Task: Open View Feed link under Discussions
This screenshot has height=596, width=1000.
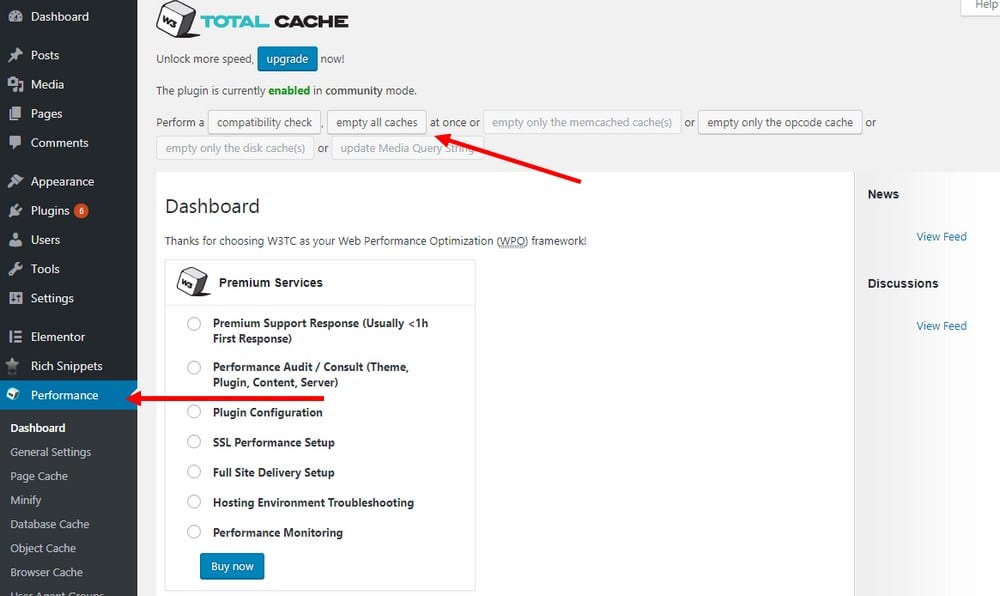Action: tap(941, 326)
